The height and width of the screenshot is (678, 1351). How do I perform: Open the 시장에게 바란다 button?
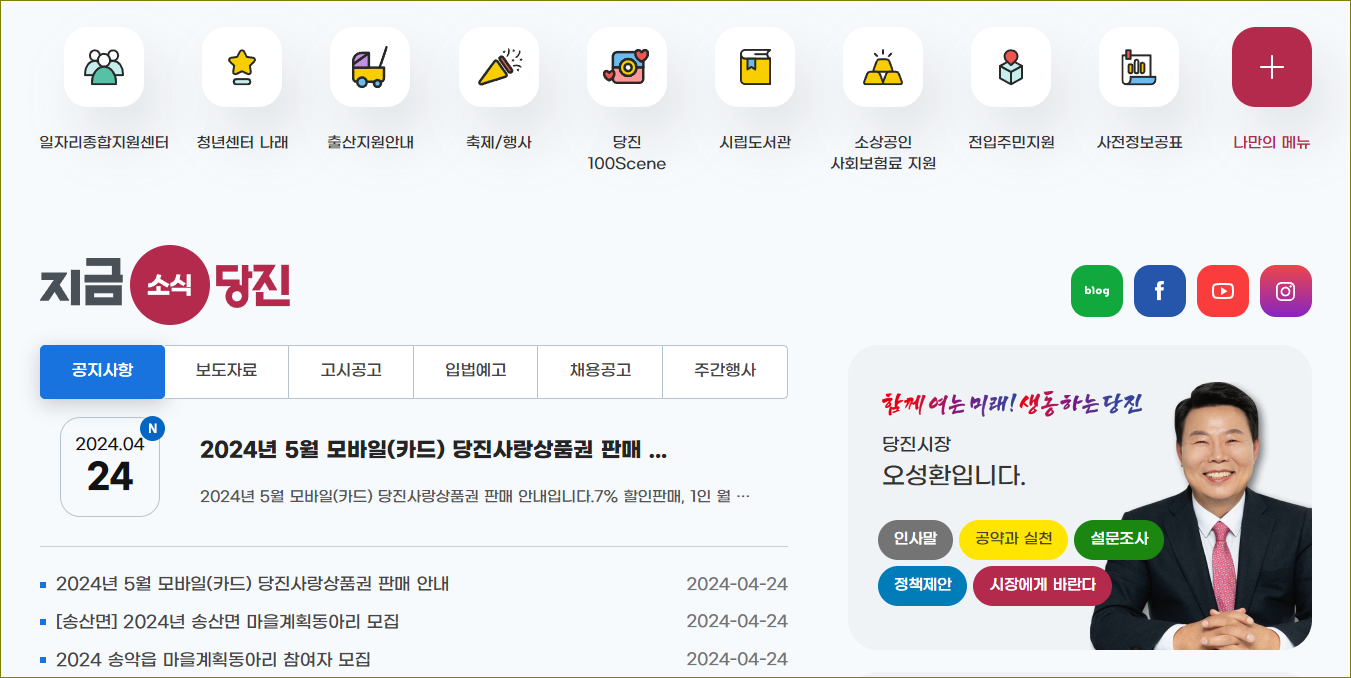pos(1042,587)
